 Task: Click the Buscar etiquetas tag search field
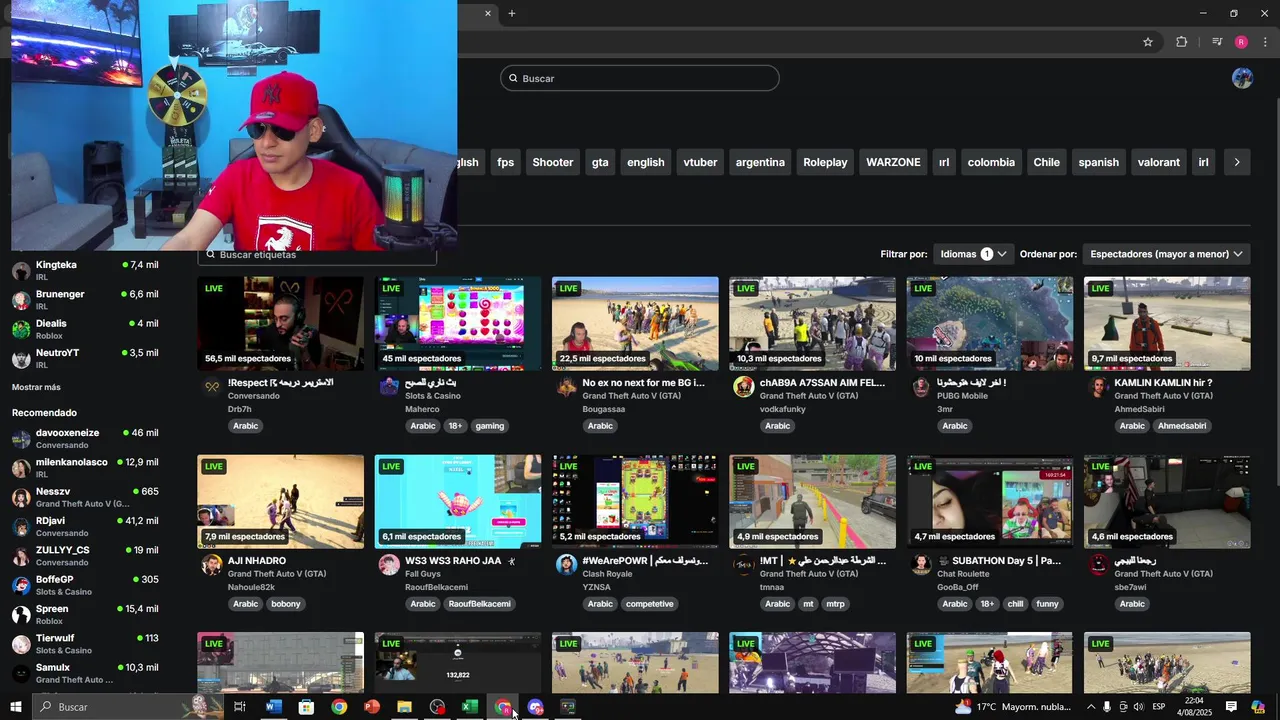pos(318,255)
